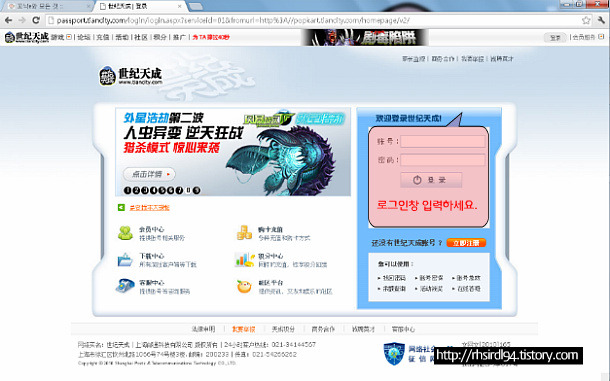Open the 下载中心 blue folder icon
Viewport: 610px width, 381px height.
pyautogui.click(x=125, y=260)
